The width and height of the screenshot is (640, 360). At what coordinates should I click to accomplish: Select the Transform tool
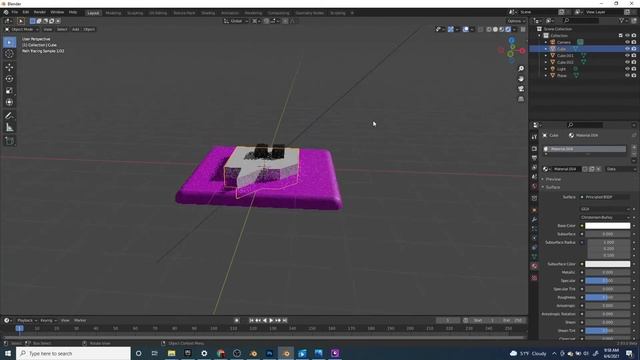9,102
